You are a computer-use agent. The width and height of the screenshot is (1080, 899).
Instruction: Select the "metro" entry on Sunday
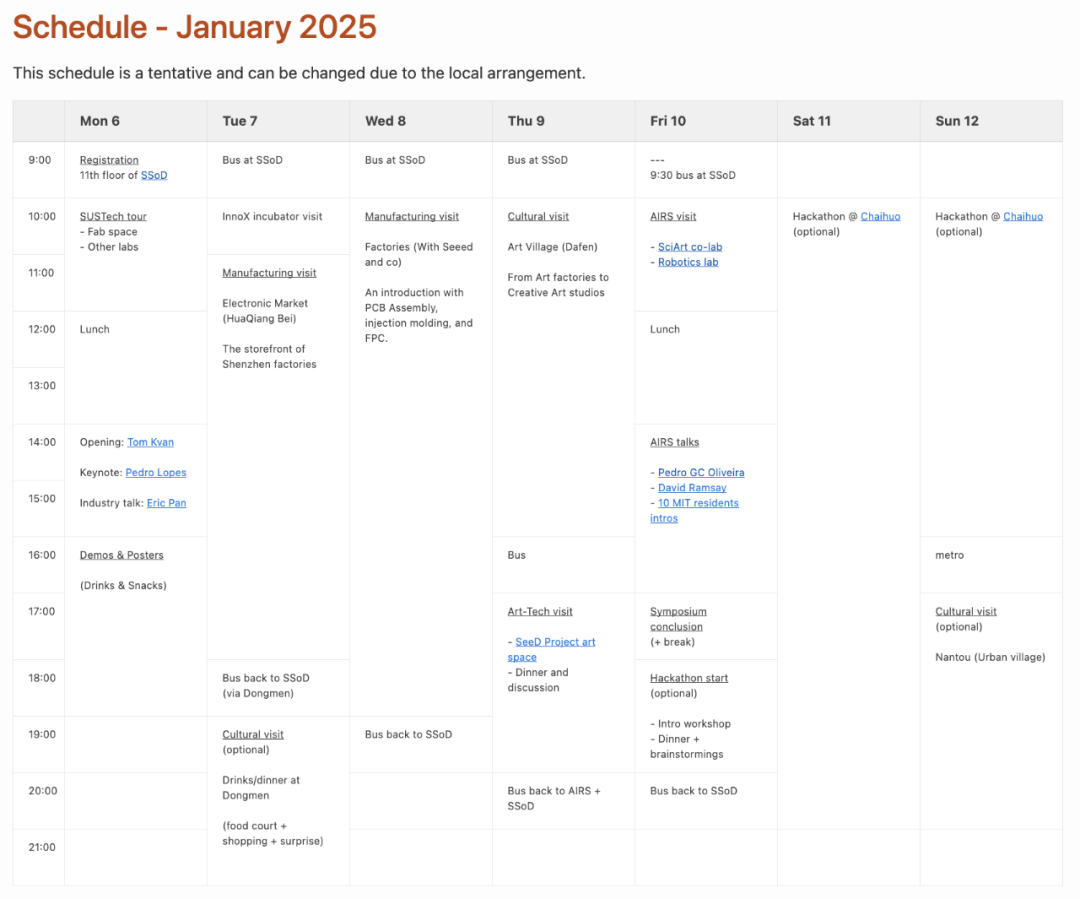[949, 555]
